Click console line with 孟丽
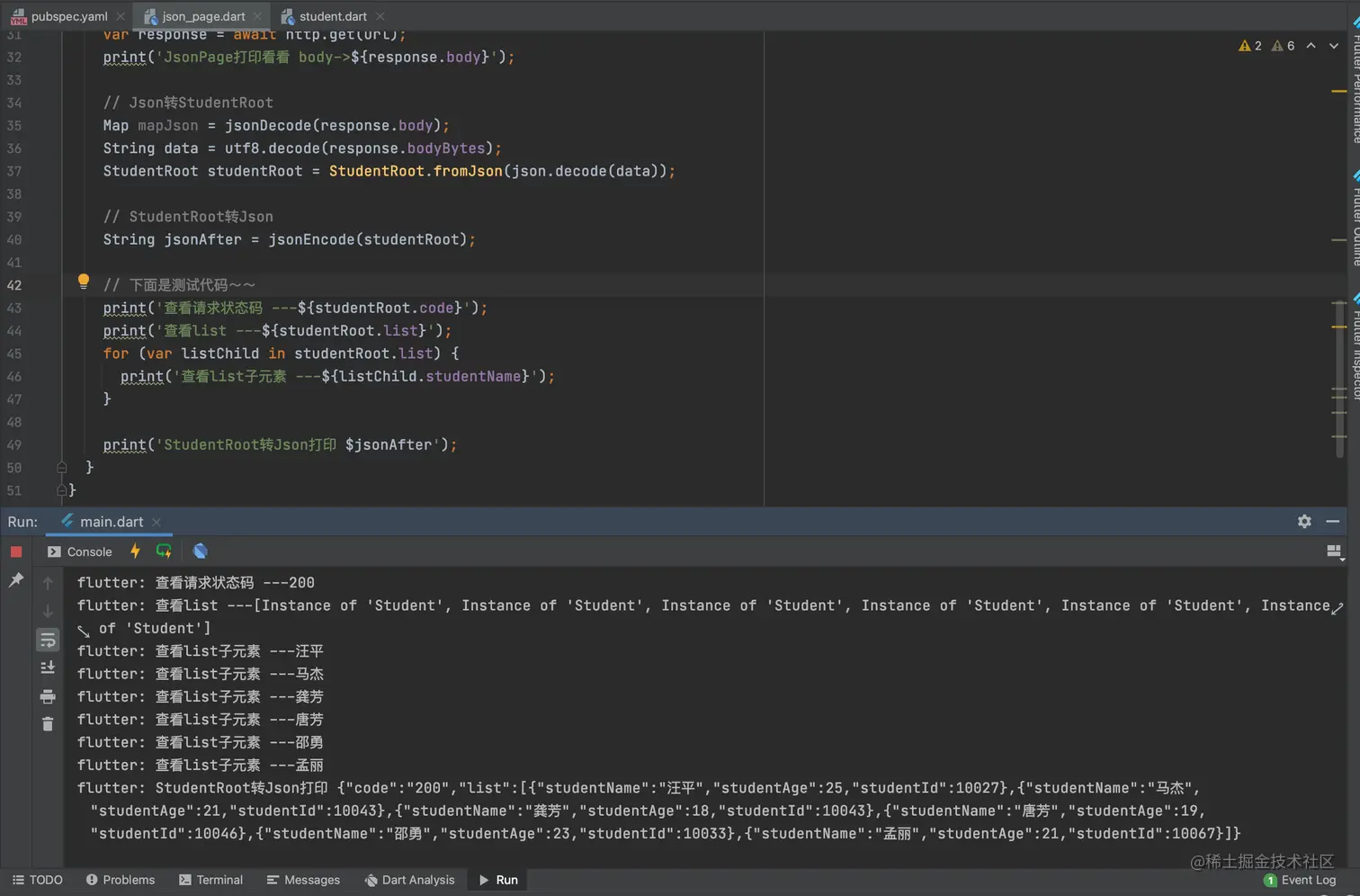 pyautogui.click(x=201, y=766)
